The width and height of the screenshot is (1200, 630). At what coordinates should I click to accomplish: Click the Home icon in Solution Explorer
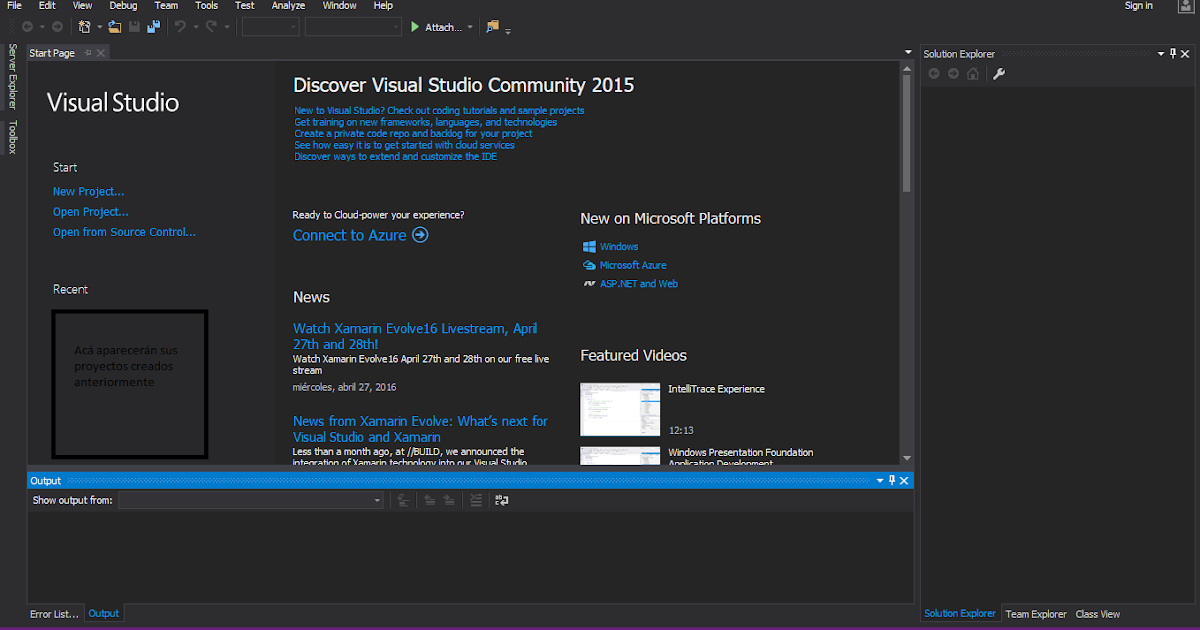pyautogui.click(x=972, y=72)
